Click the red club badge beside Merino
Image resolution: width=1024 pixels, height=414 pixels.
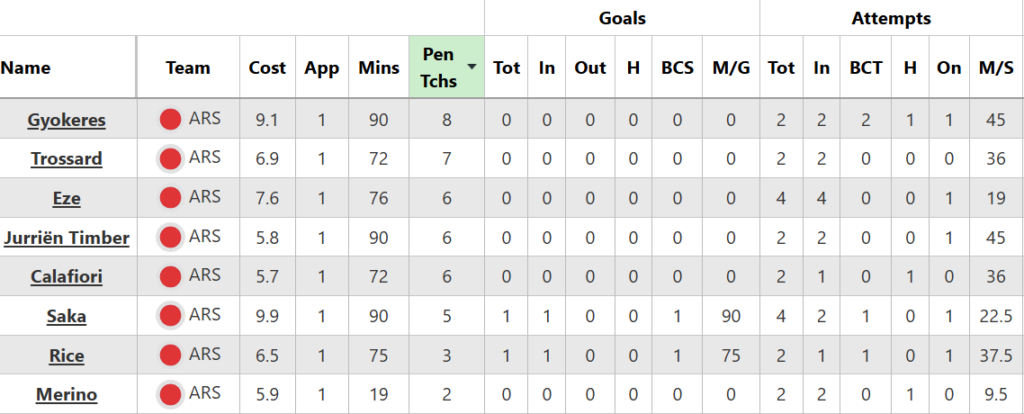point(171,394)
